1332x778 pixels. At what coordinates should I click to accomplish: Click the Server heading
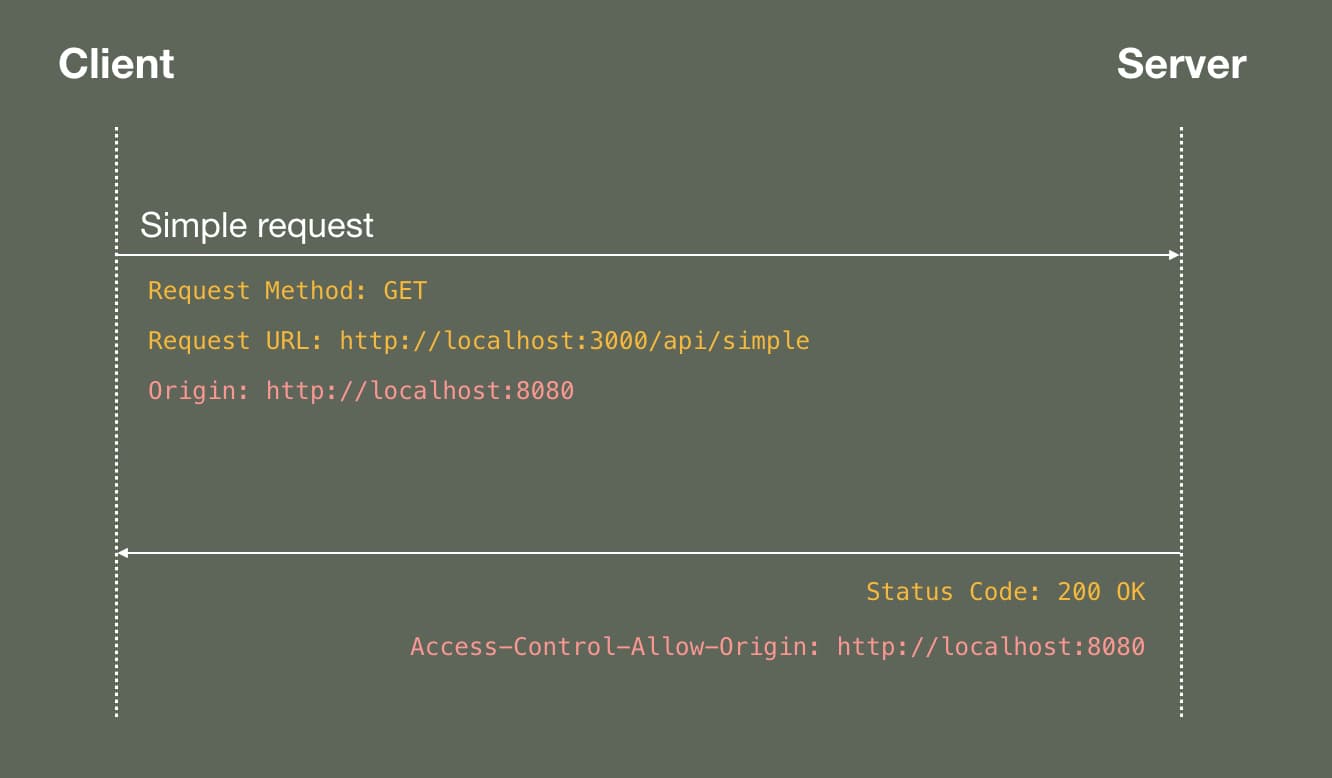[x=1181, y=64]
